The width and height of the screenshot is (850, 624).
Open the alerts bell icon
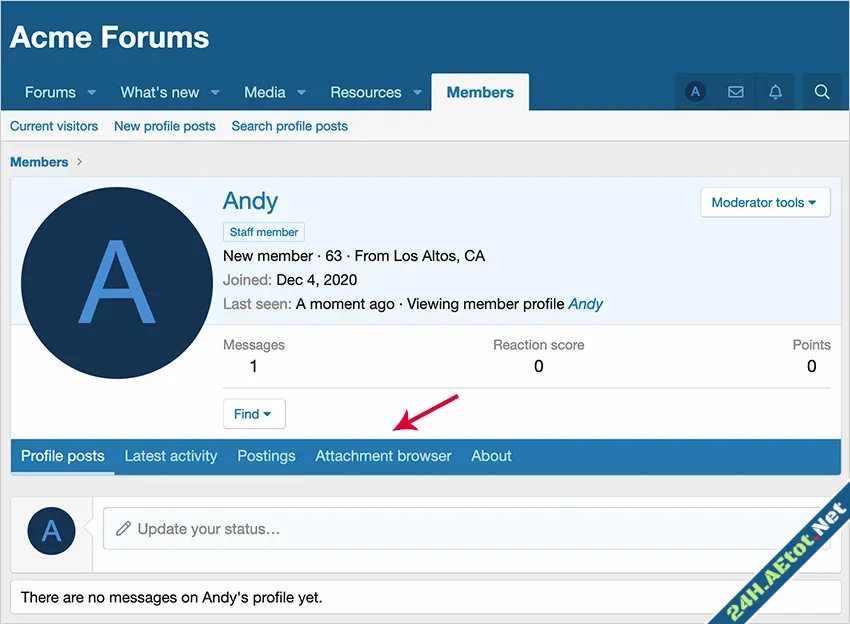coord(775,91)
